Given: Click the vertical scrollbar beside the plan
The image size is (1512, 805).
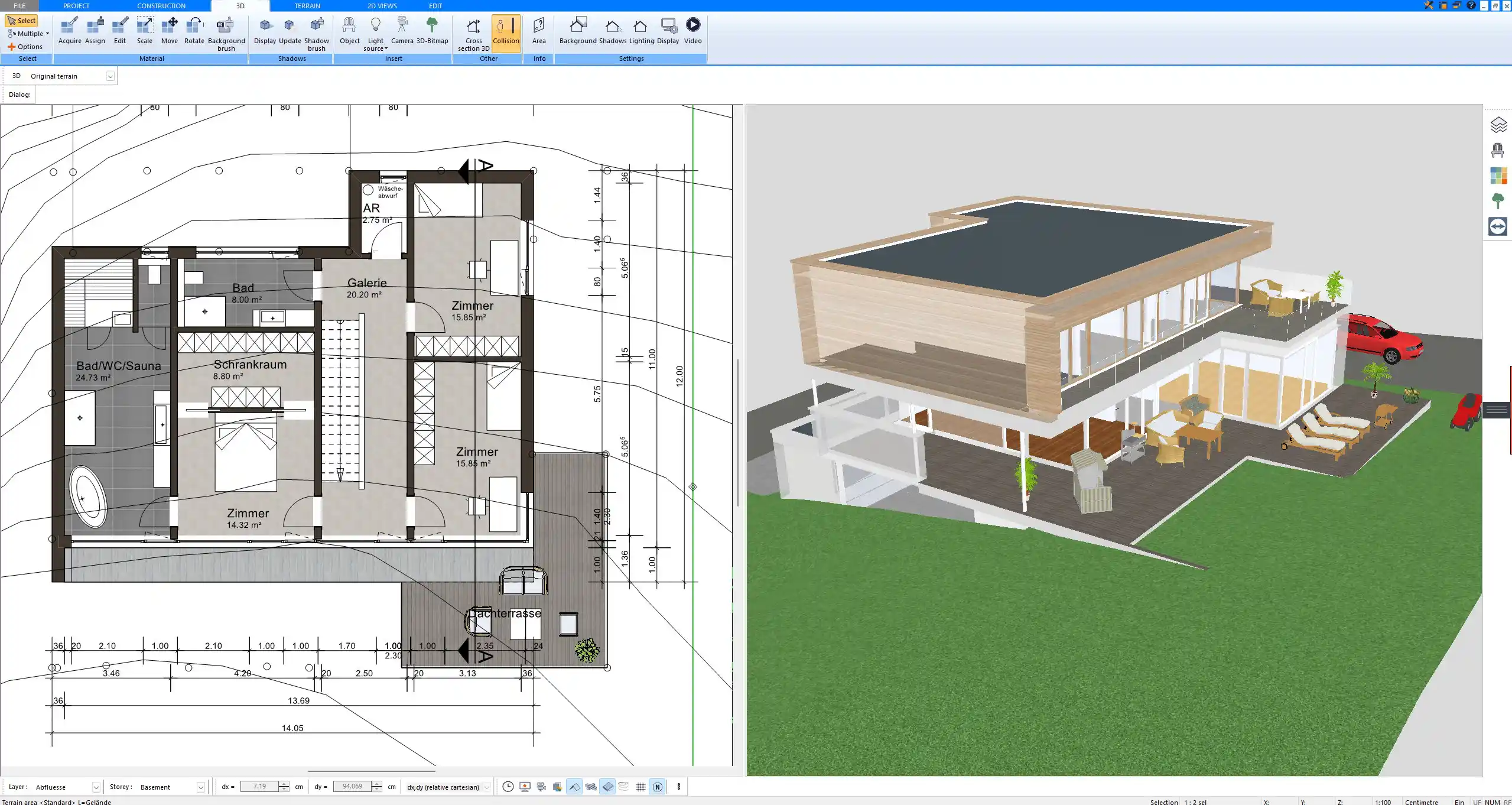Looking at the screenshot, I should [737, 432].
